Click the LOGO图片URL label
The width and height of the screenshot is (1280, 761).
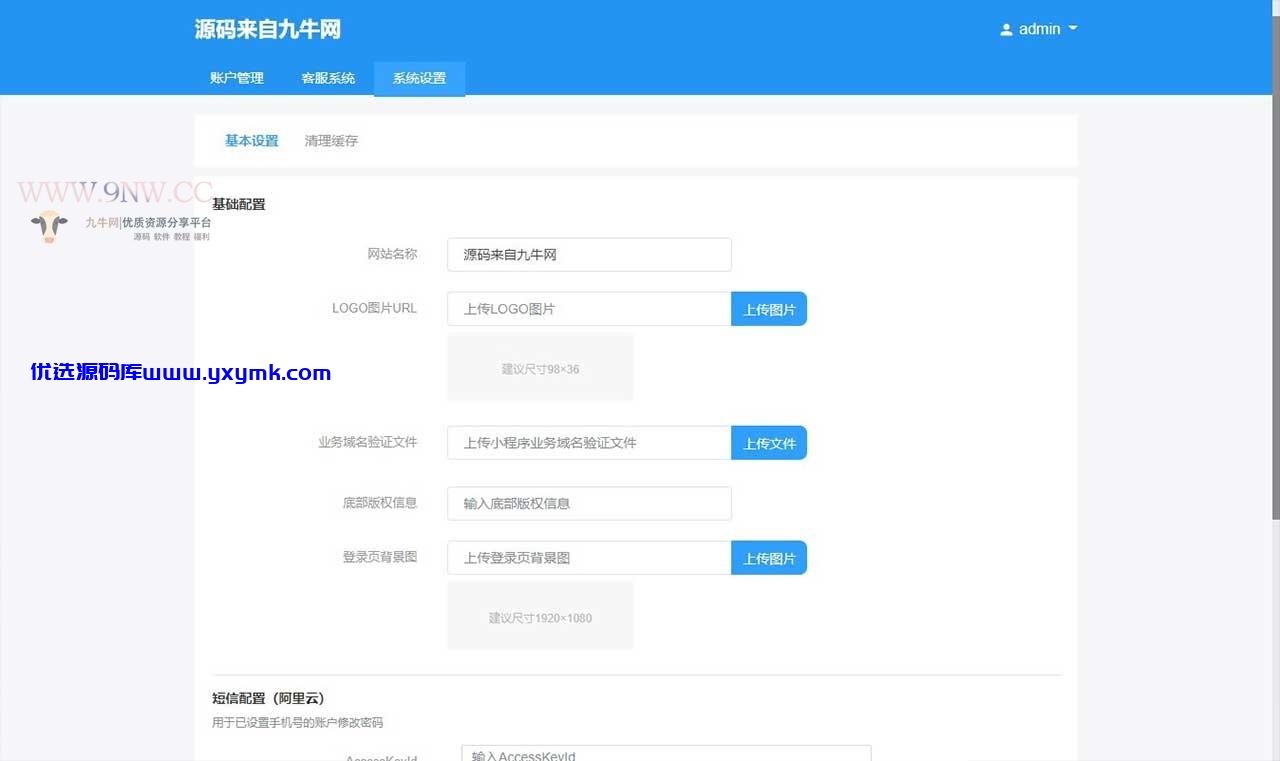pos(374,308)
